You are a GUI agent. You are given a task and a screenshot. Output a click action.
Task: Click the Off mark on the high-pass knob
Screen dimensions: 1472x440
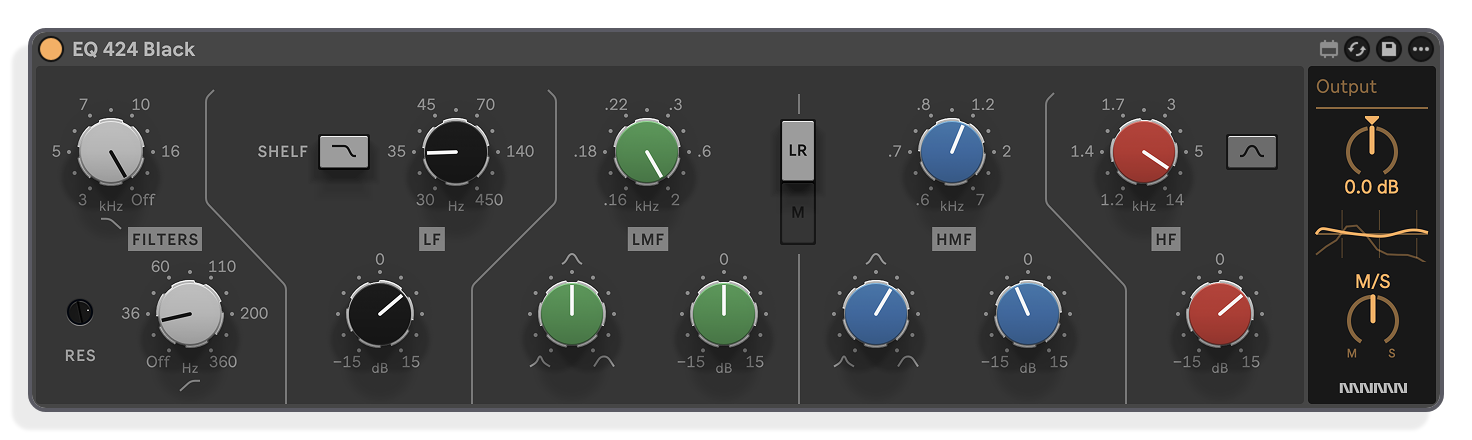(158, 361)
